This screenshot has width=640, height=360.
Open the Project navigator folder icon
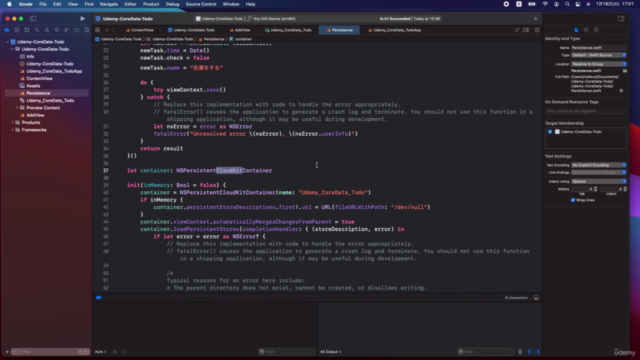tap(7, 30)
